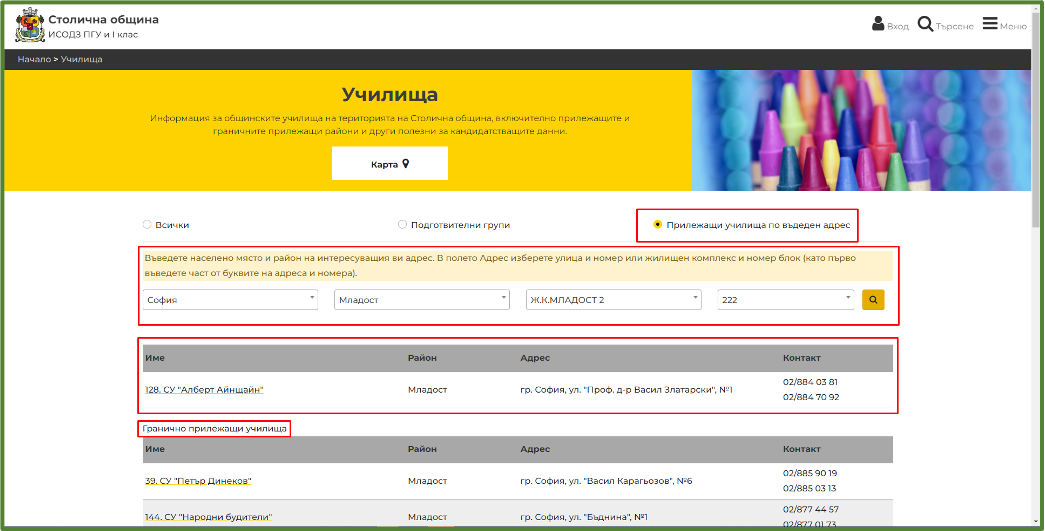Open the София settlement dropdown
This screenshot has width=1045, height=531.
tap(230, 300)
